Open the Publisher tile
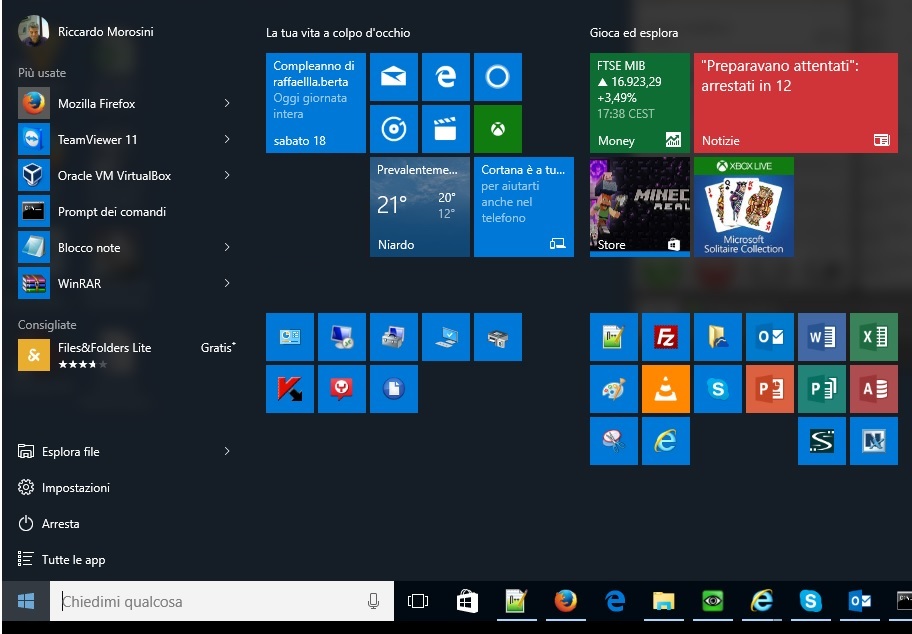This screenshot has height=634, width=912. [x=822, y=389]
